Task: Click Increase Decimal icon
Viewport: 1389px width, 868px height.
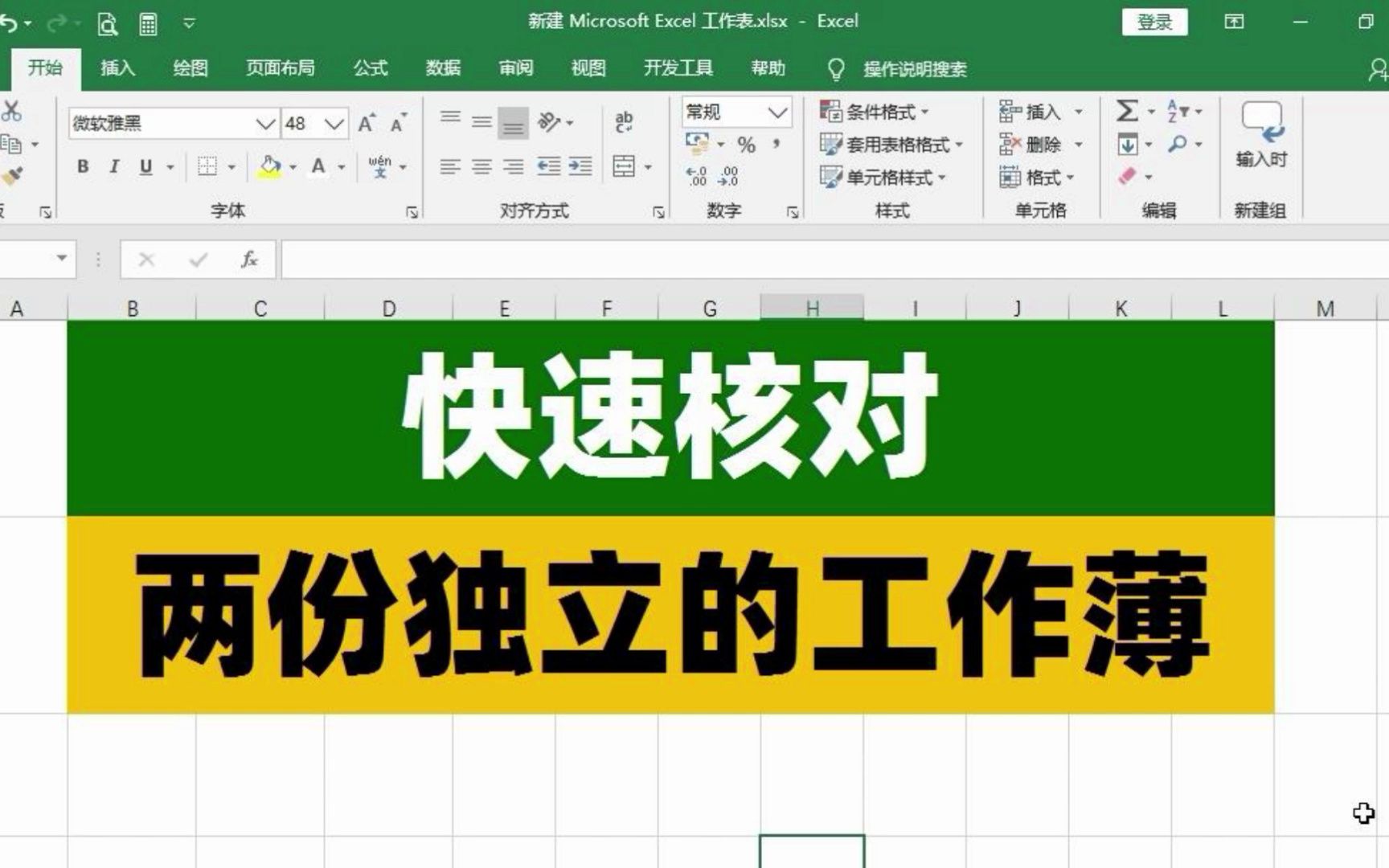Action: [x=697, y=176]
